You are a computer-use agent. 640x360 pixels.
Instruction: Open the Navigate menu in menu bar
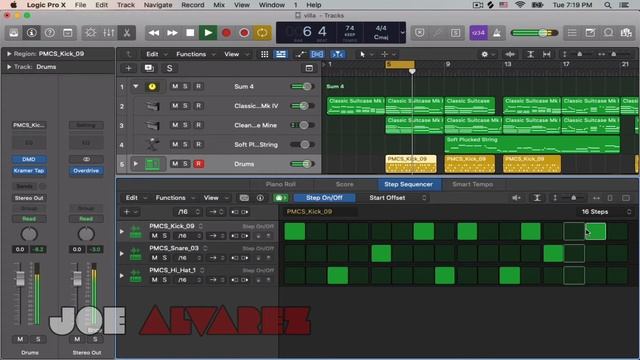pos(158,5)
